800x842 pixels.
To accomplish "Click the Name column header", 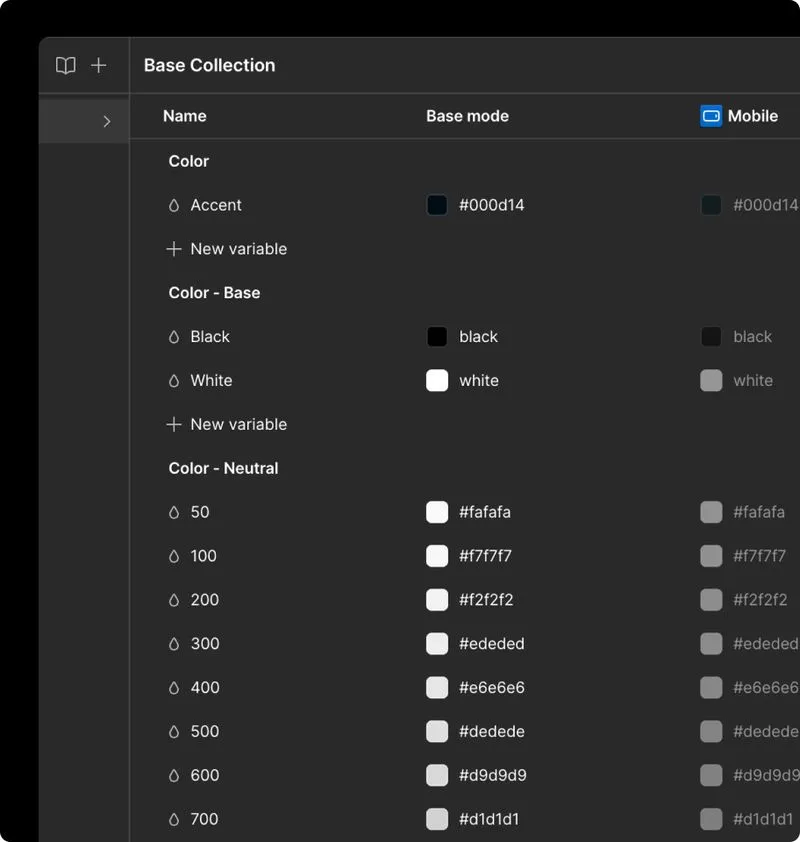I will point(184,116).
